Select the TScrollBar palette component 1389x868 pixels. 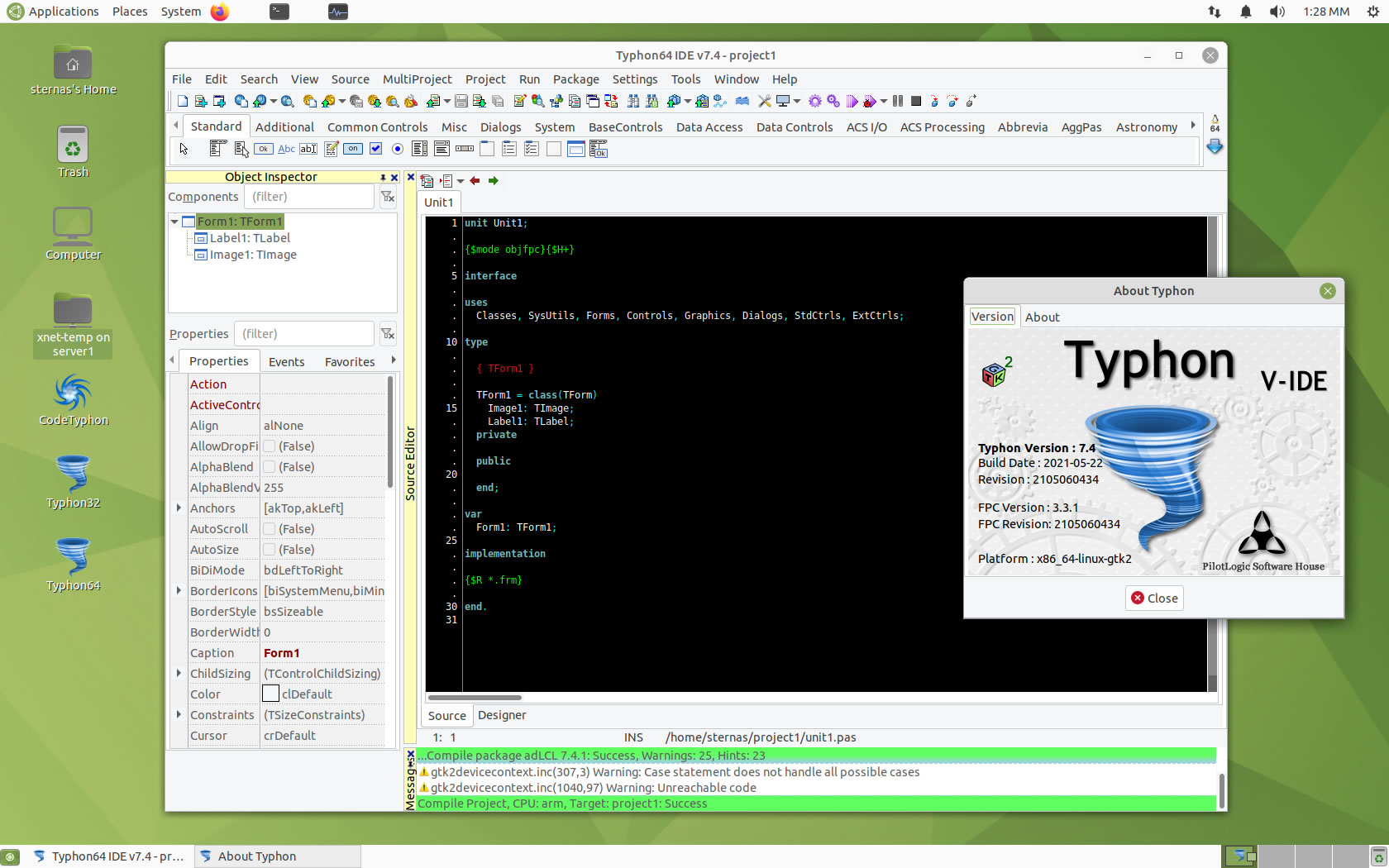point(465,149)
